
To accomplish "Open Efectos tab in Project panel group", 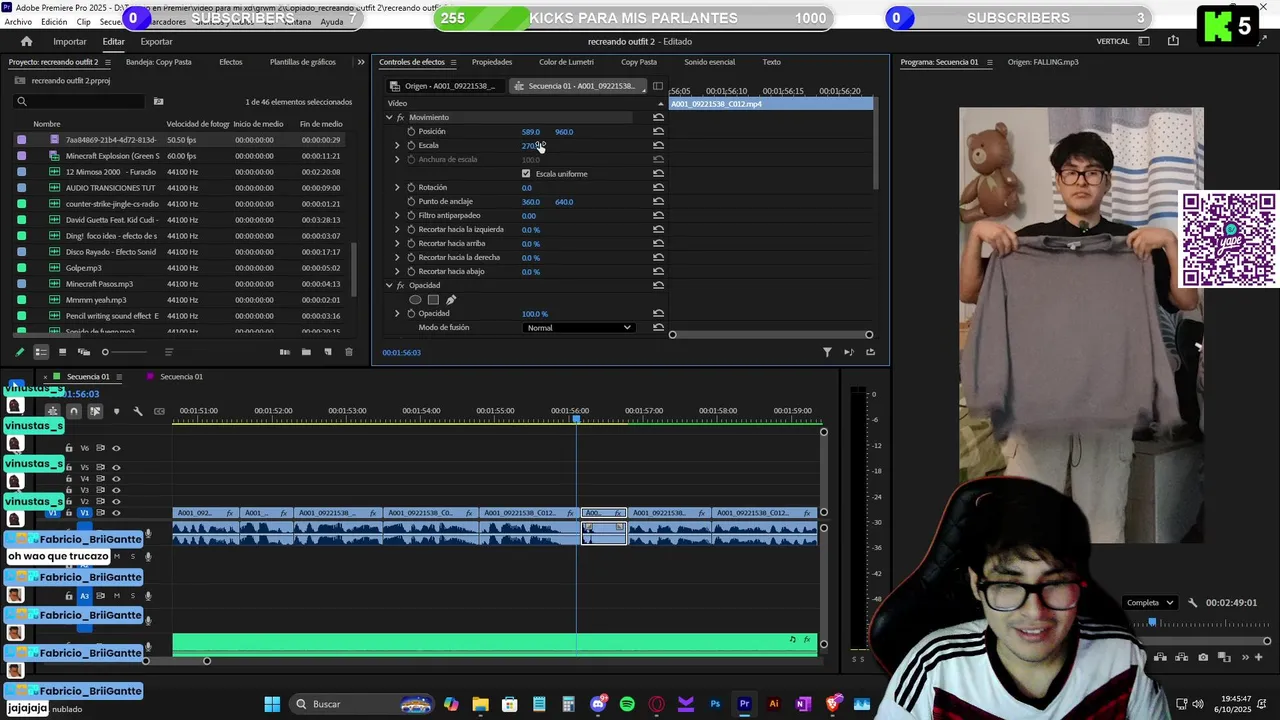I will point(231,62).
